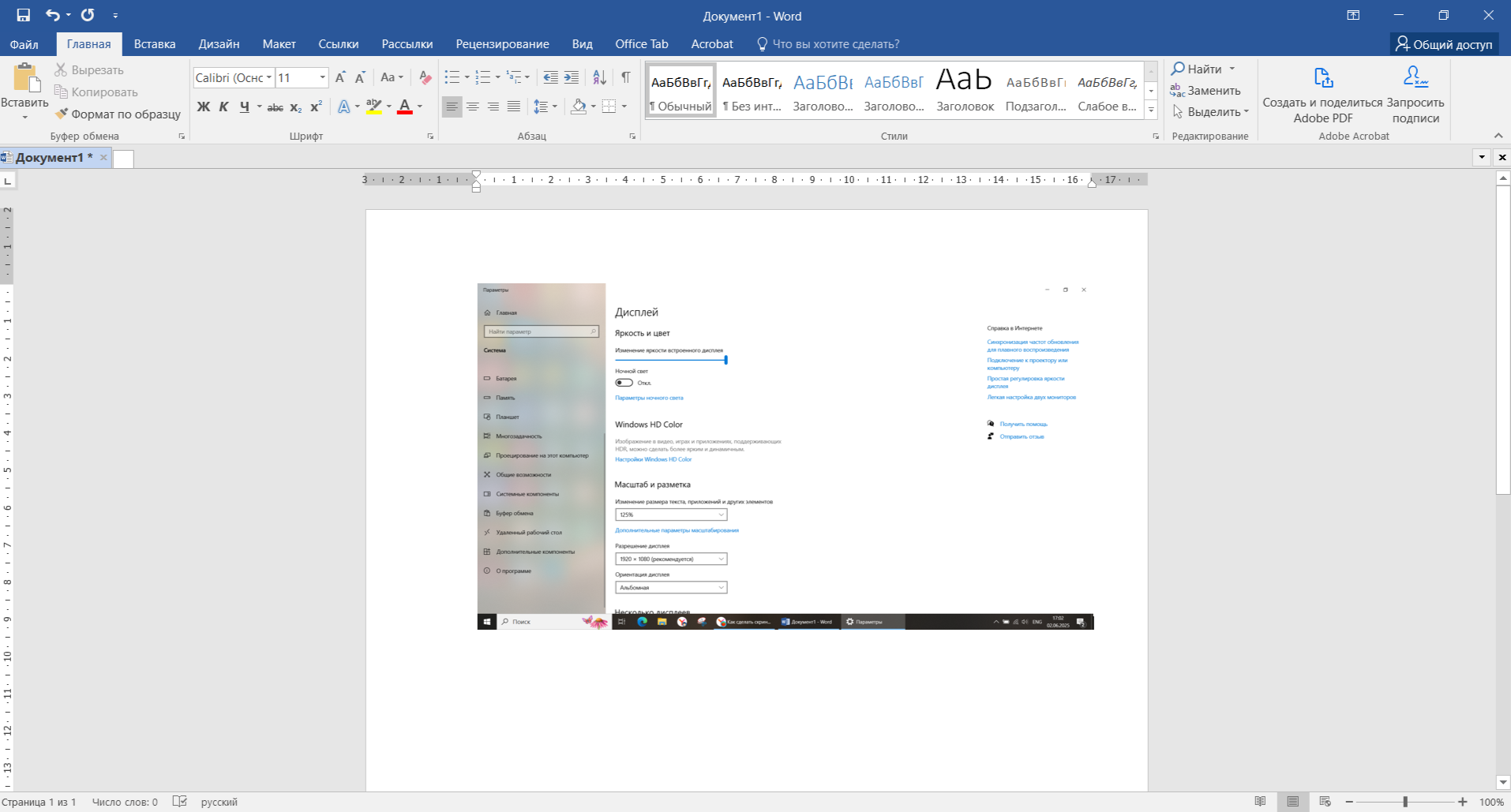1511x812 pixels.
Task: Increase font size with the grow icon
Action: tap(340, 77)
